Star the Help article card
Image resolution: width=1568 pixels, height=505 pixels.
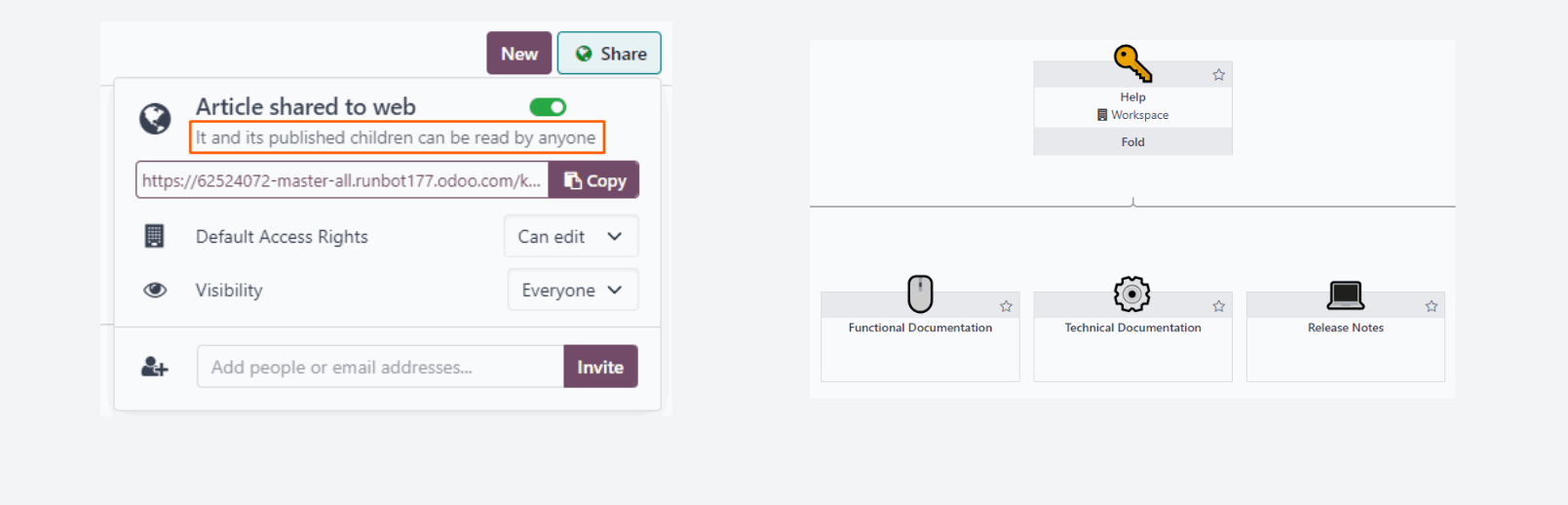click(x=1218, y=75)
